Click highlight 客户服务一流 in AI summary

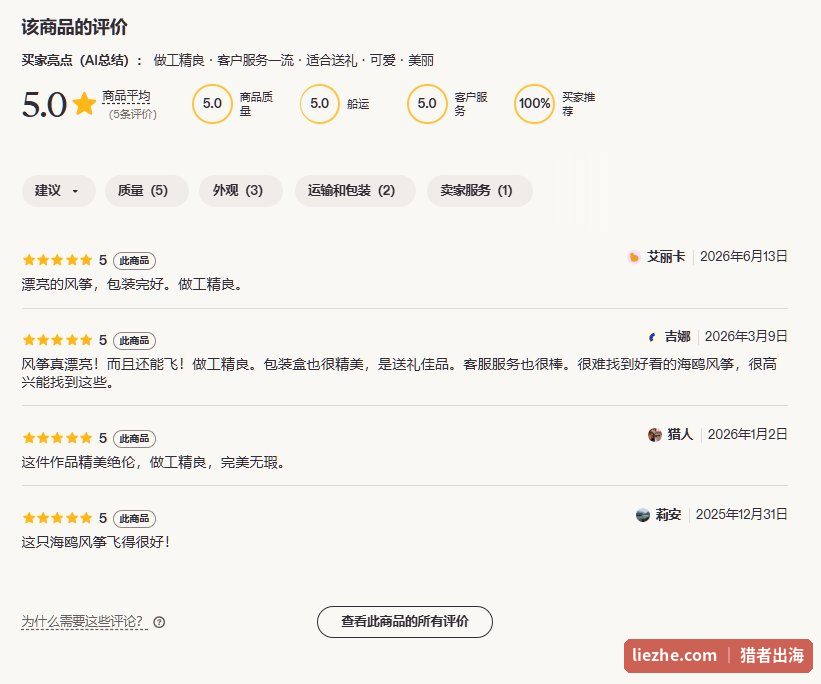point(256,60)
